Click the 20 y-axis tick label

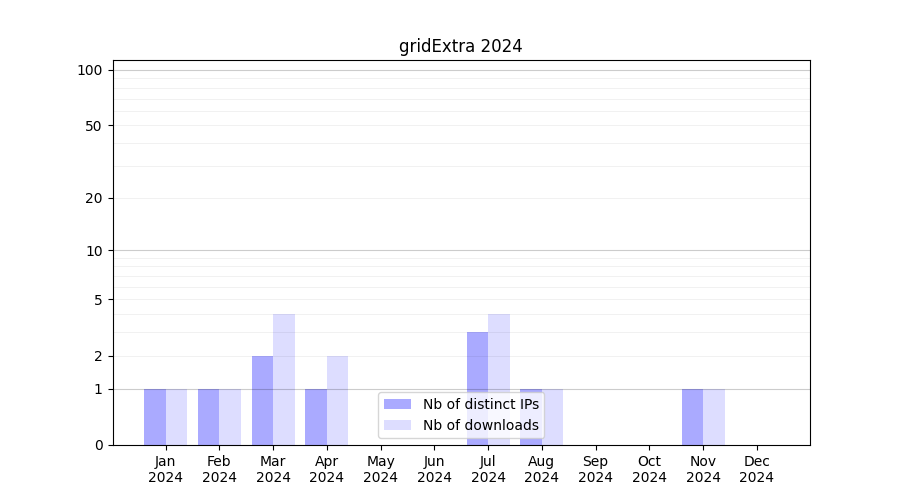pos(94,198)
